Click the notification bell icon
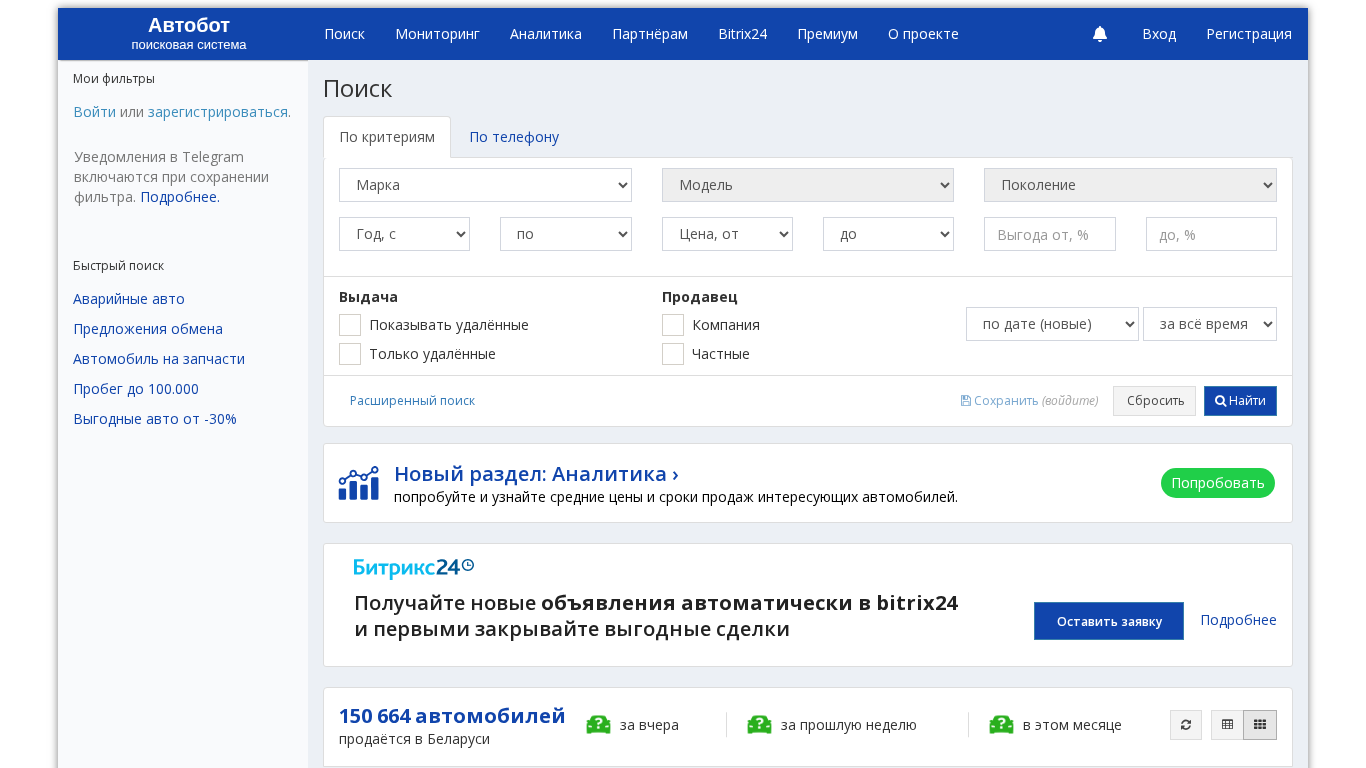 pos(1100,34)
